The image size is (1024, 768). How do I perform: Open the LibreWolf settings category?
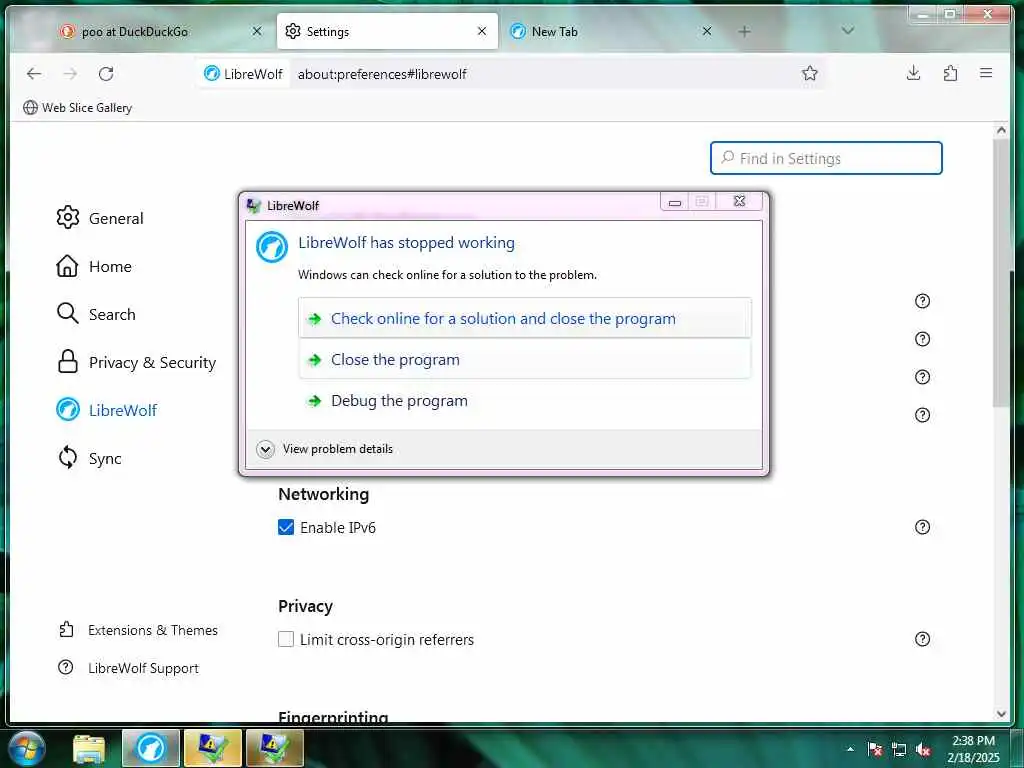106,410
